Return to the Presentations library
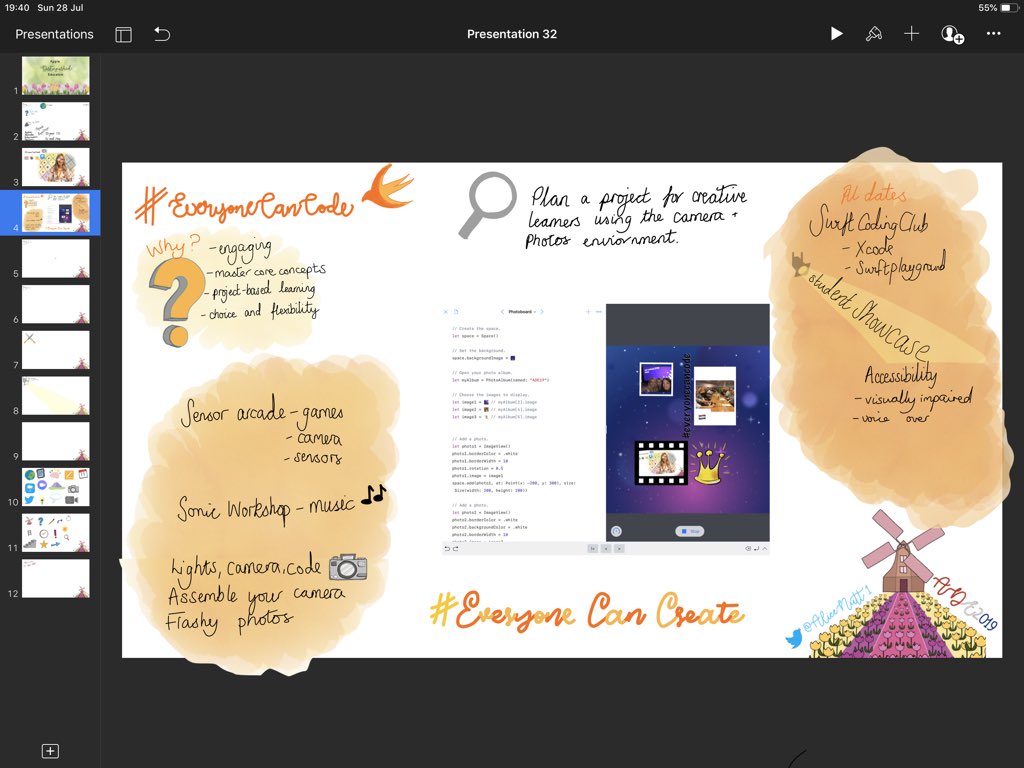 pos(54,33)
